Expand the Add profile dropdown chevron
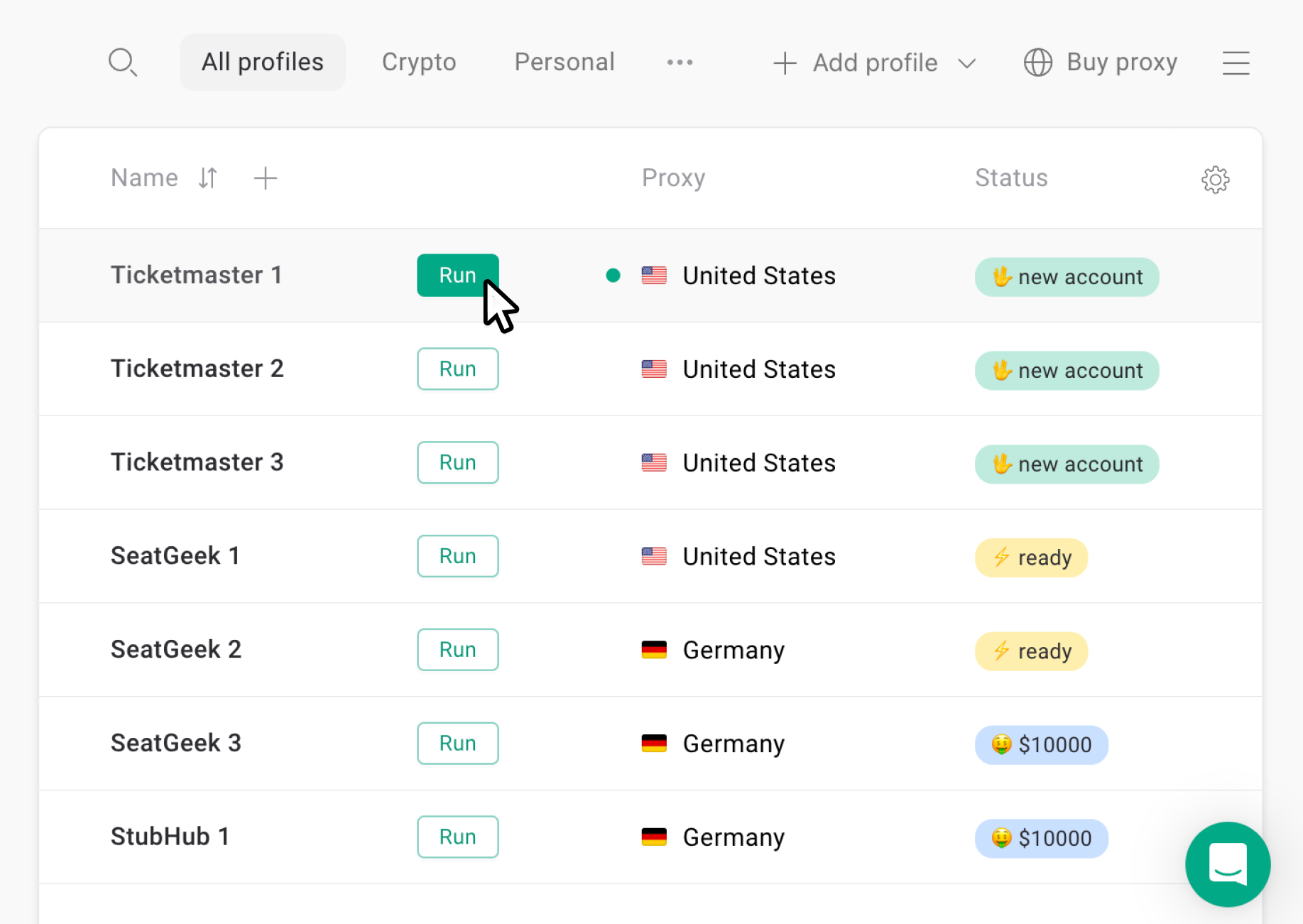The image size is (1303, 924). tap(966, 63)
